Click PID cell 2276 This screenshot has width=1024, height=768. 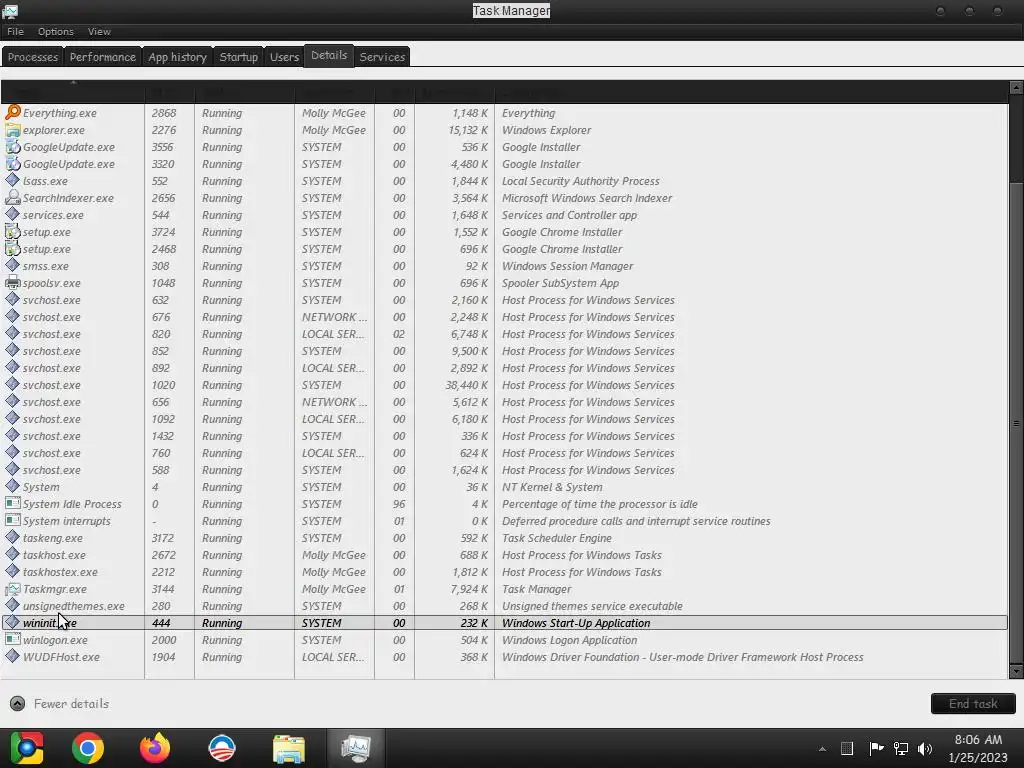[163, 130]
